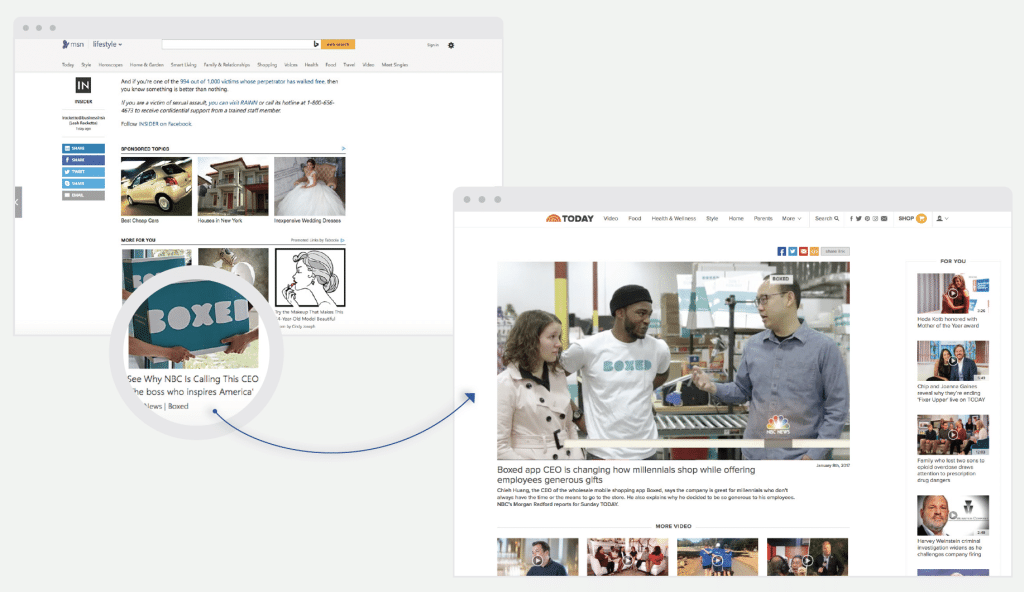Open the Parents menu on TODAY
1024x592 pixels.
click(763, 218)
